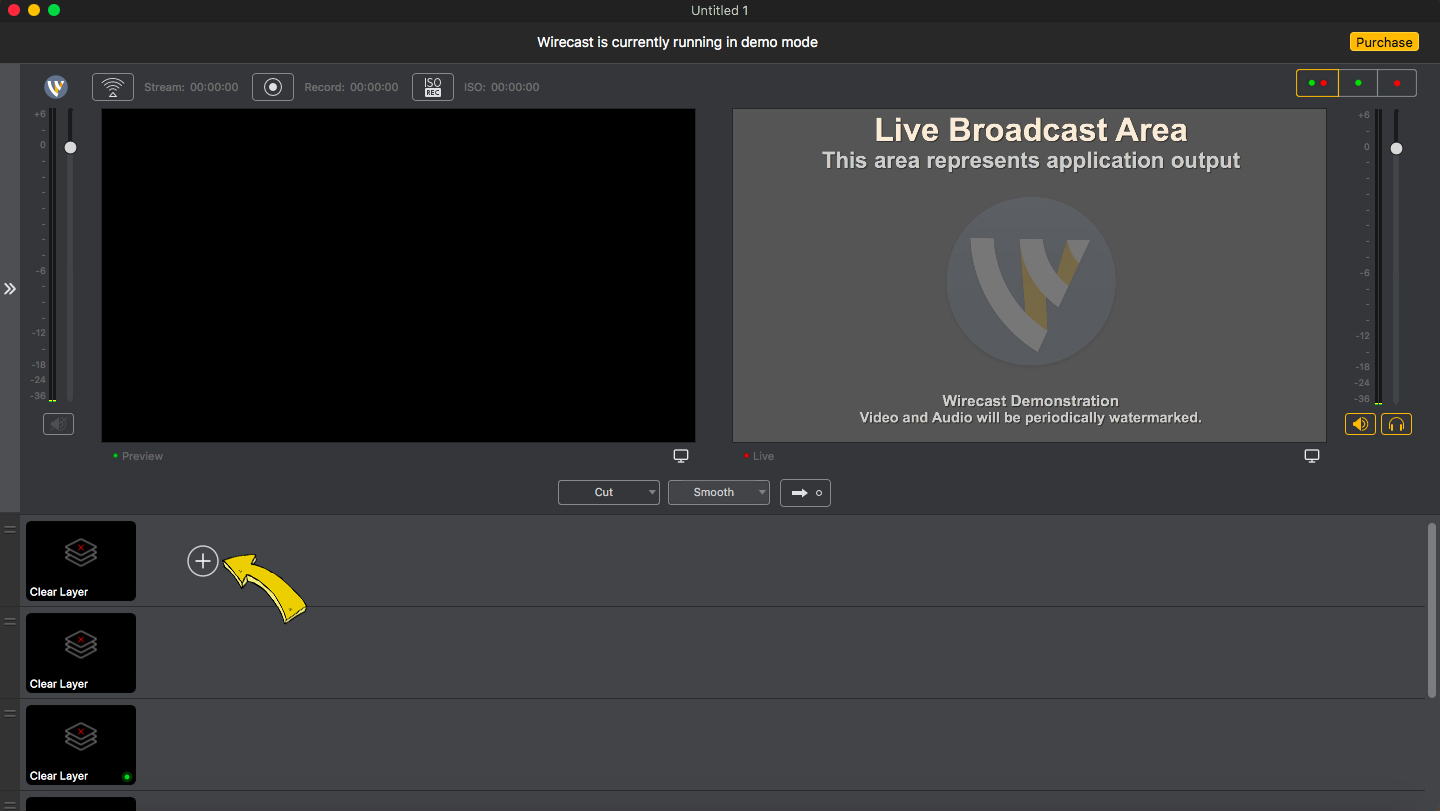1440x811 pixels.
Task: Expand the left sidebar with double chevron
Action: point(10,288)
